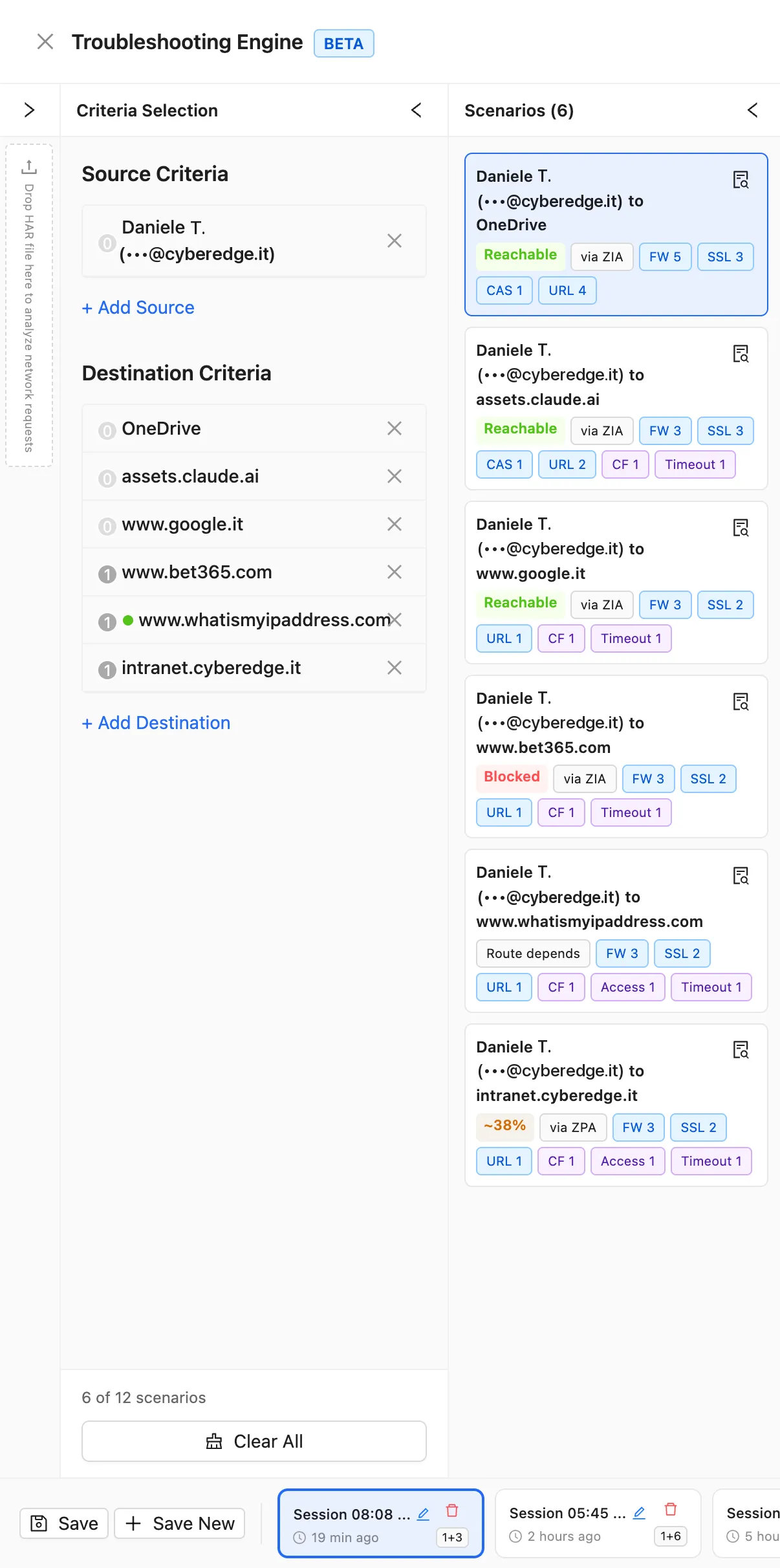Click SSL 2 tag in bet365 scenario
The height and width of the screenshot is (1568, 780).
708,779
